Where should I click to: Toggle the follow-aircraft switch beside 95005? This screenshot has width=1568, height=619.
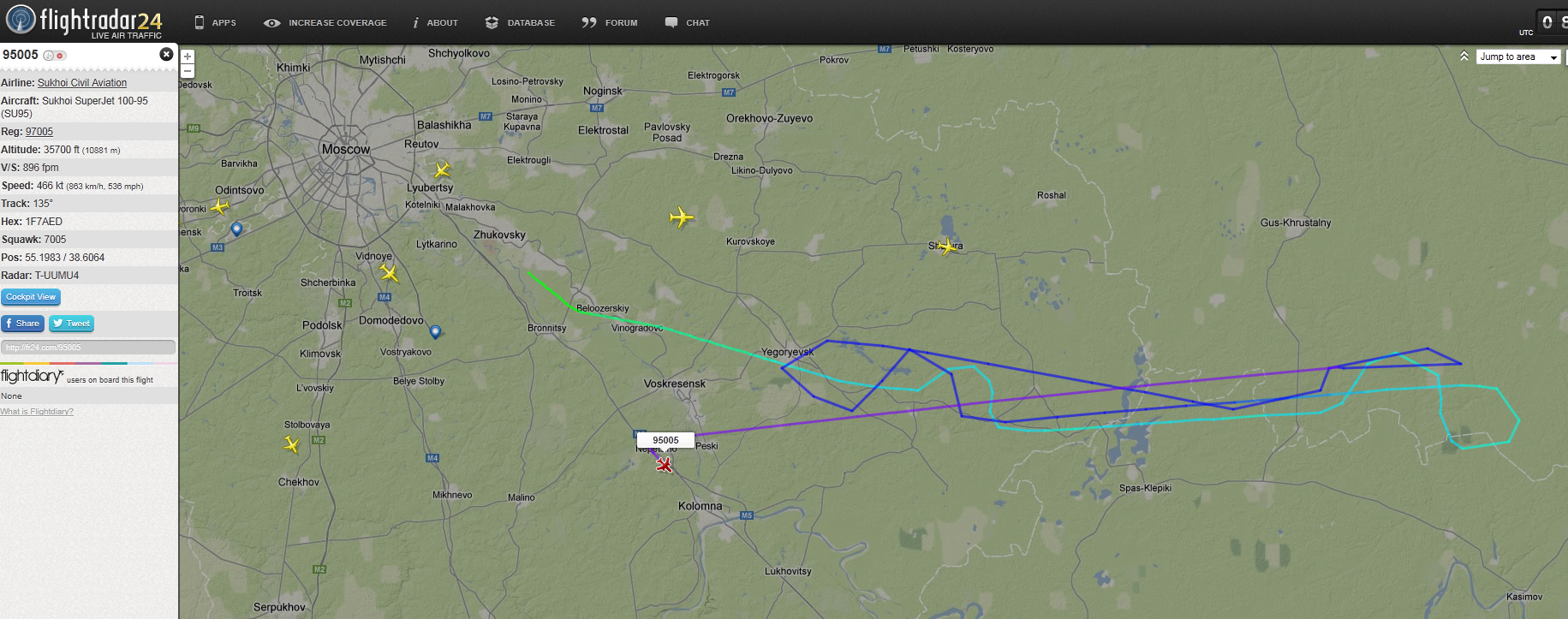point(54,56)
